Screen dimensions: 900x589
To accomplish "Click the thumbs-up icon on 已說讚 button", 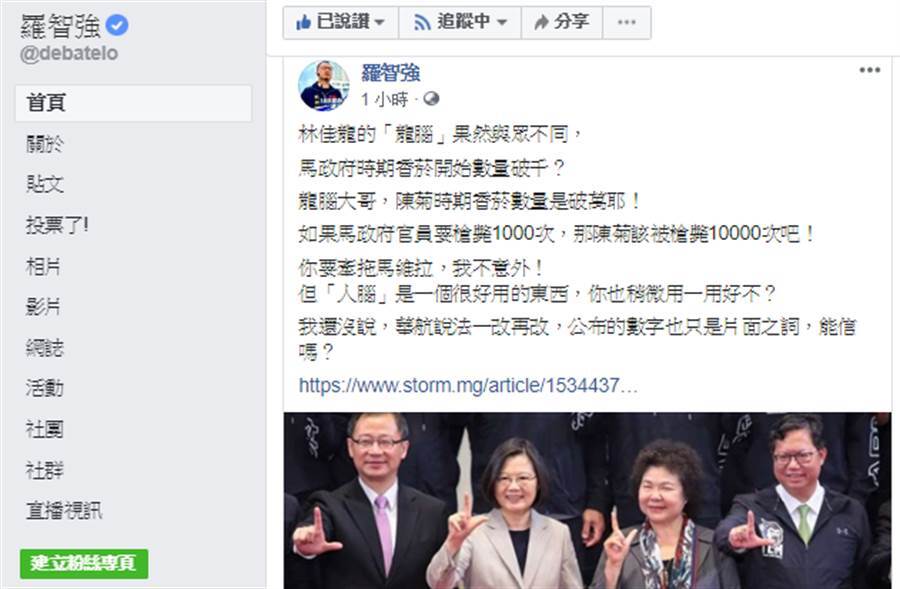I will click(x=303, y=22).
